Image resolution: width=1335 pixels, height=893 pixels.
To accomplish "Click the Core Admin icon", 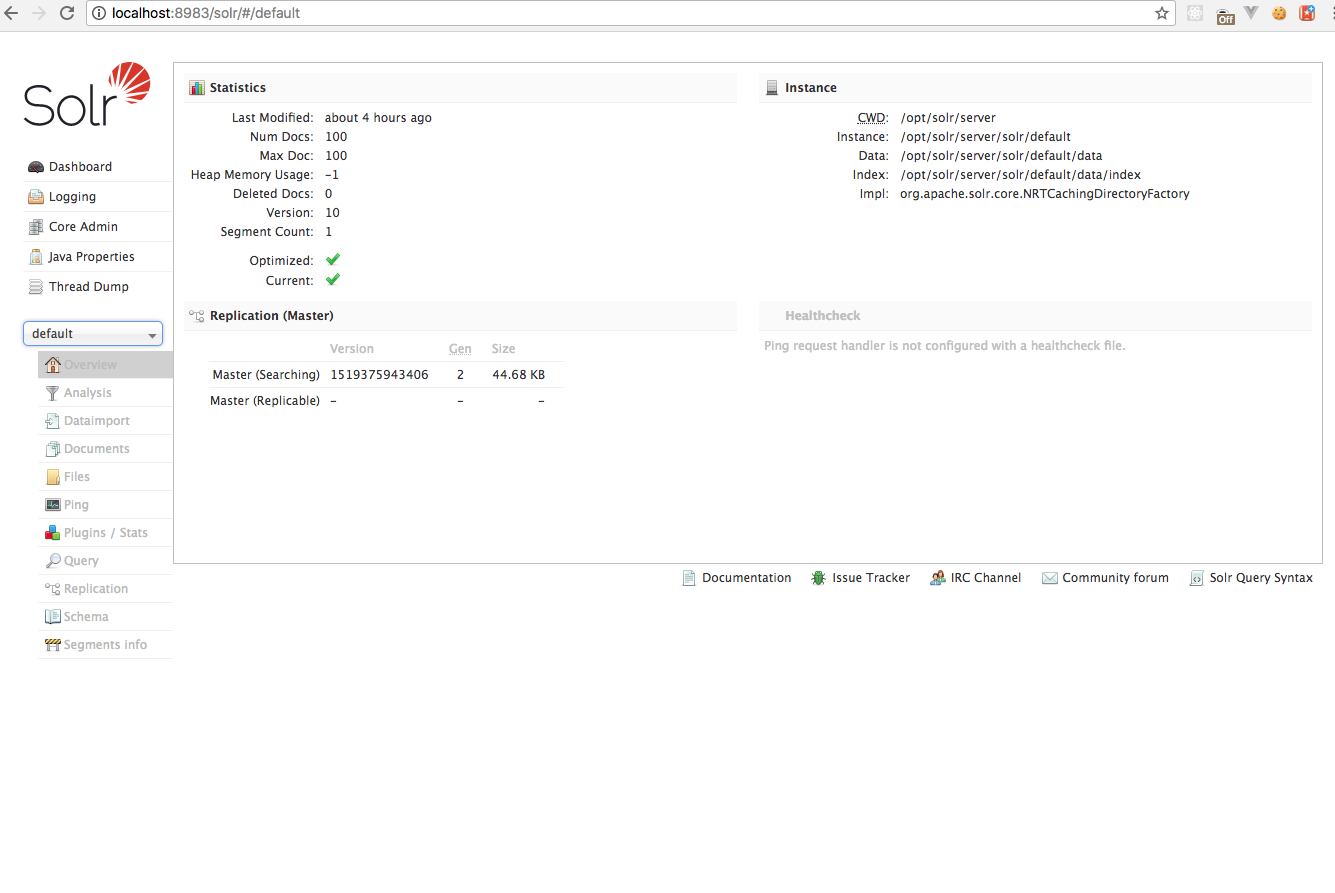I will pyautogui.click(x=36, y=227).
